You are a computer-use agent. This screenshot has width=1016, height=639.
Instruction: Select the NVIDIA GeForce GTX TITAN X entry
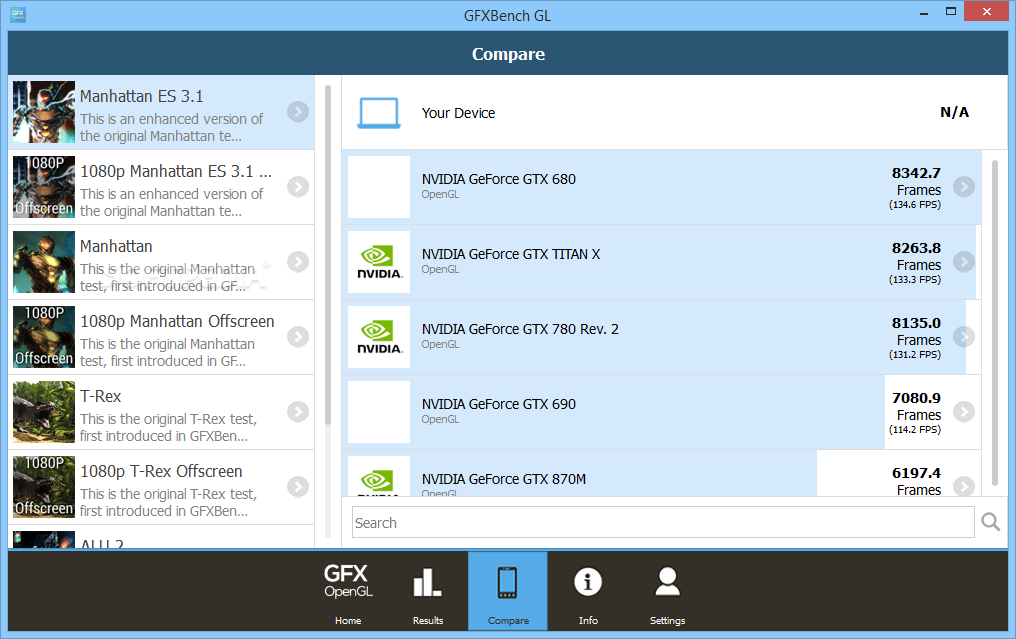(662, 262)
